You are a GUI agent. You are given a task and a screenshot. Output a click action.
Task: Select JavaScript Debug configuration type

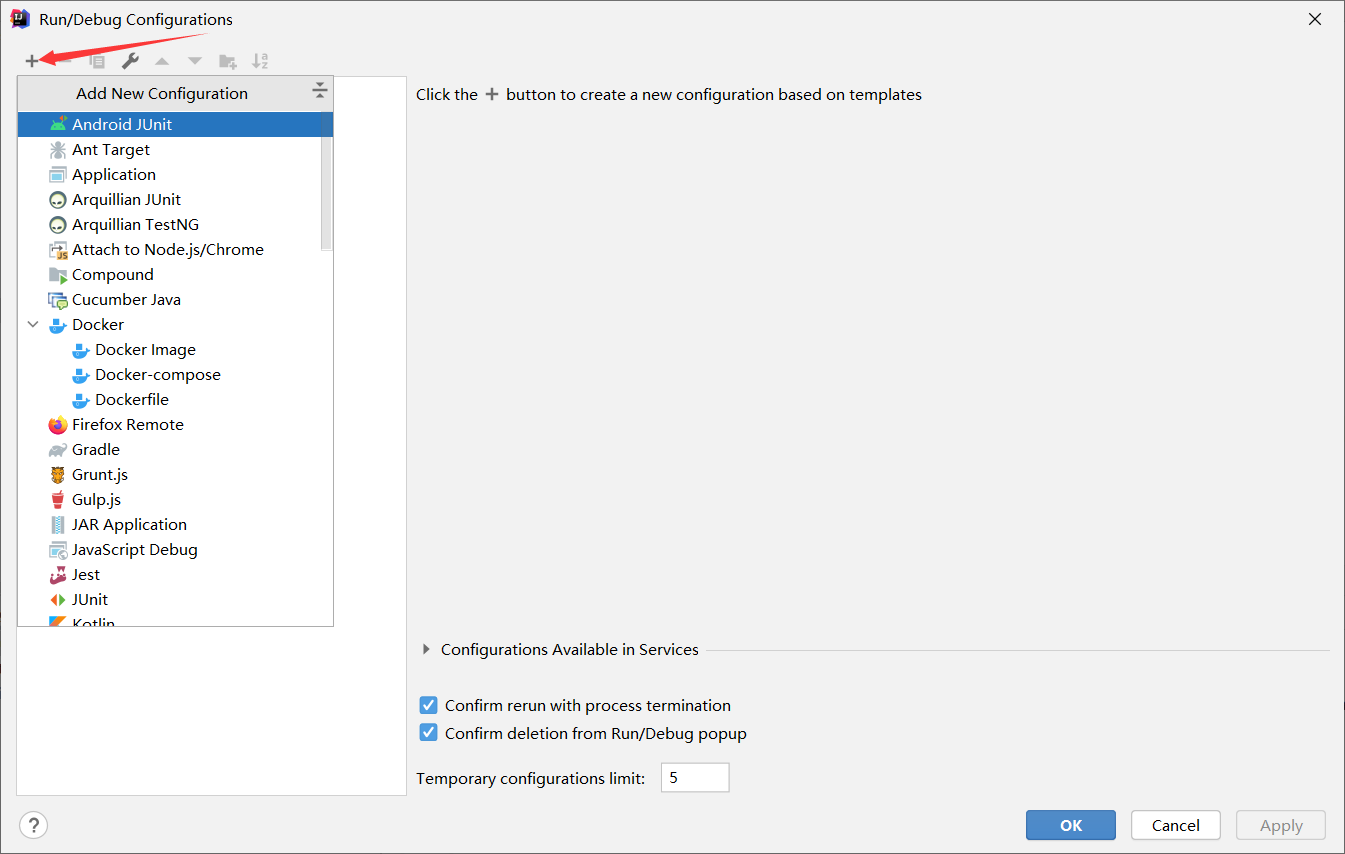175,549
